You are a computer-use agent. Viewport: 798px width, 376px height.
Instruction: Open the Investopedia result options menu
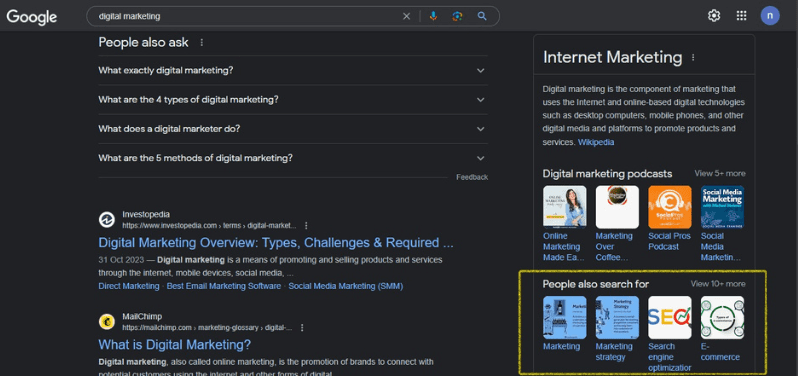pos(306,225)
